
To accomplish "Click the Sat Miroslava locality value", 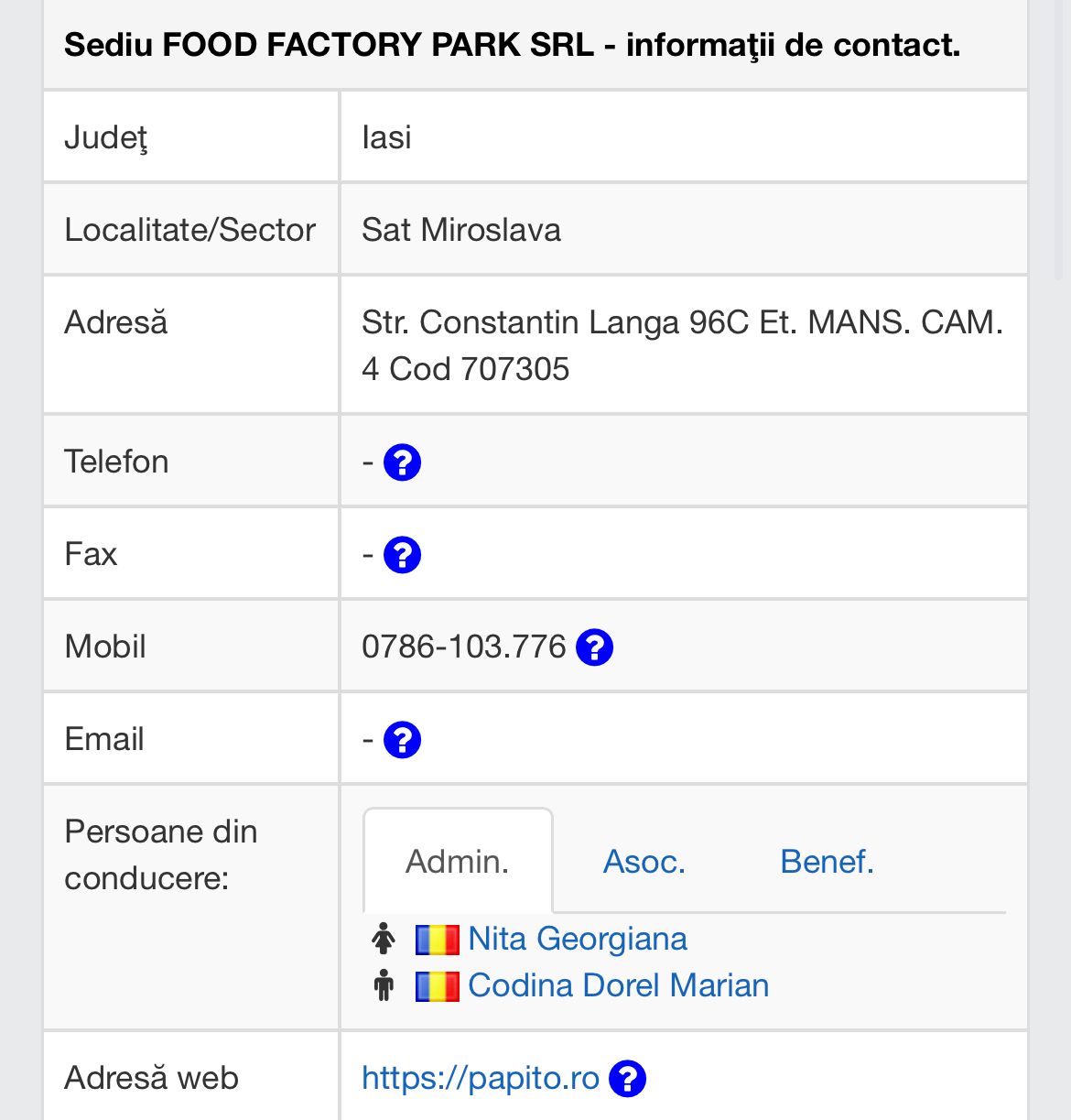I will pyautogui.click(x=461, y=229).
